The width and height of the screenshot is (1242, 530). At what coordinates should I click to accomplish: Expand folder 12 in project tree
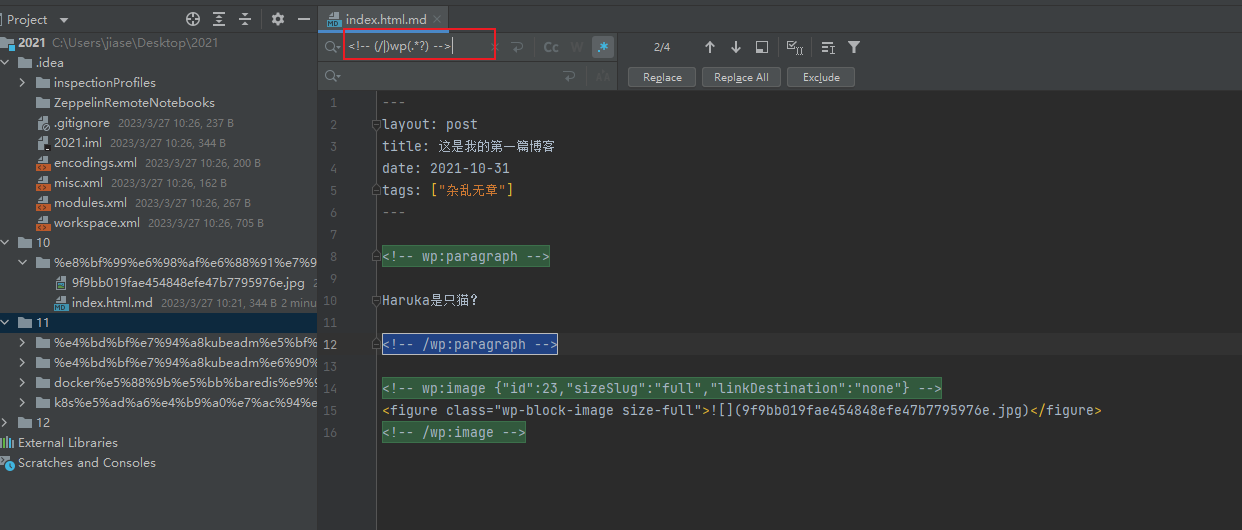coord(6,423)
